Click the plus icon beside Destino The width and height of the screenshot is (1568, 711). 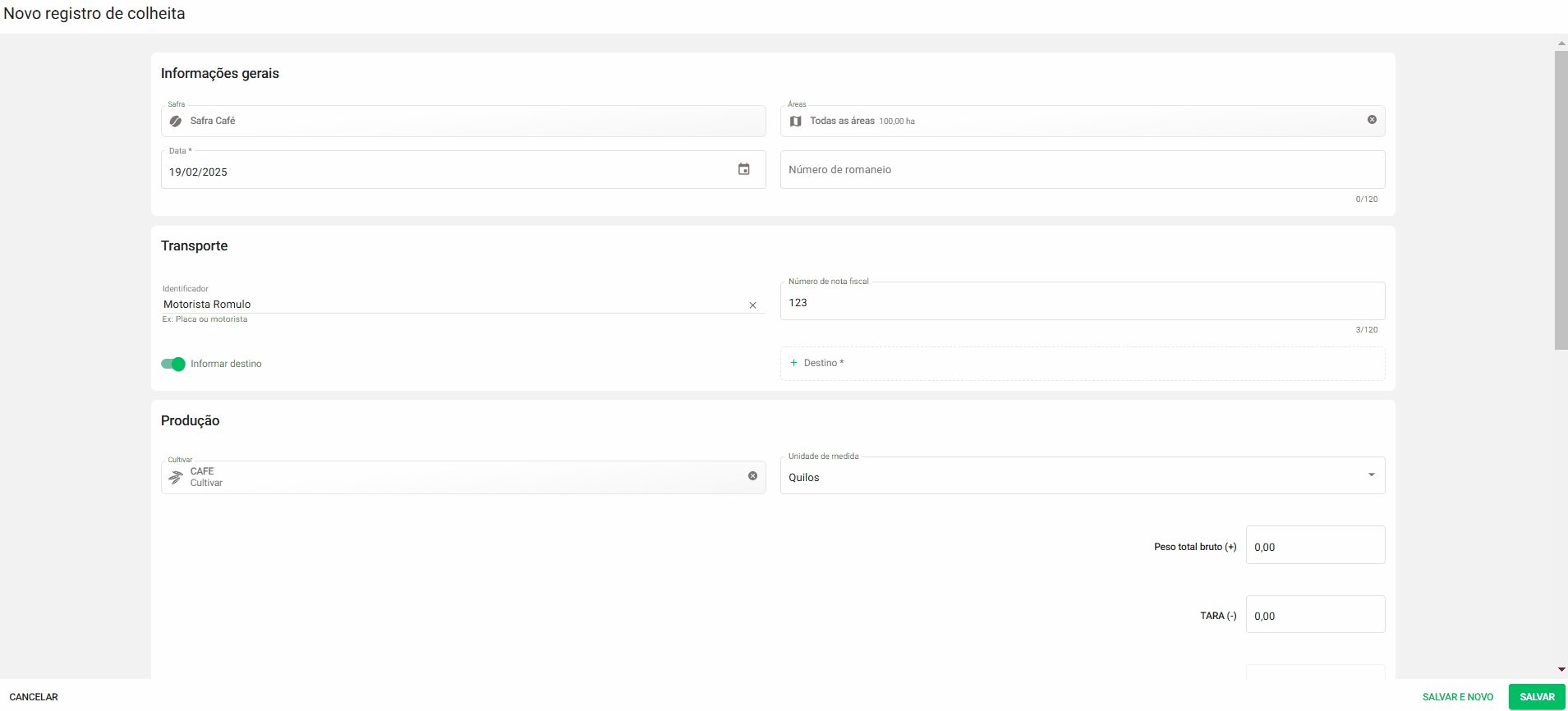pos(793,363)
